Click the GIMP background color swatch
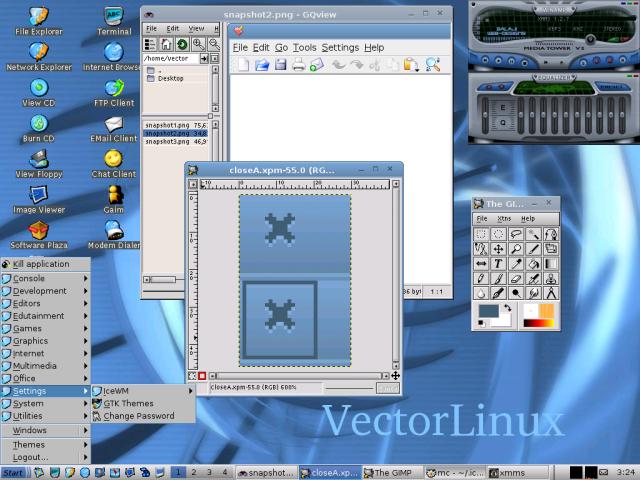640x480 pixels. point(501,321)
